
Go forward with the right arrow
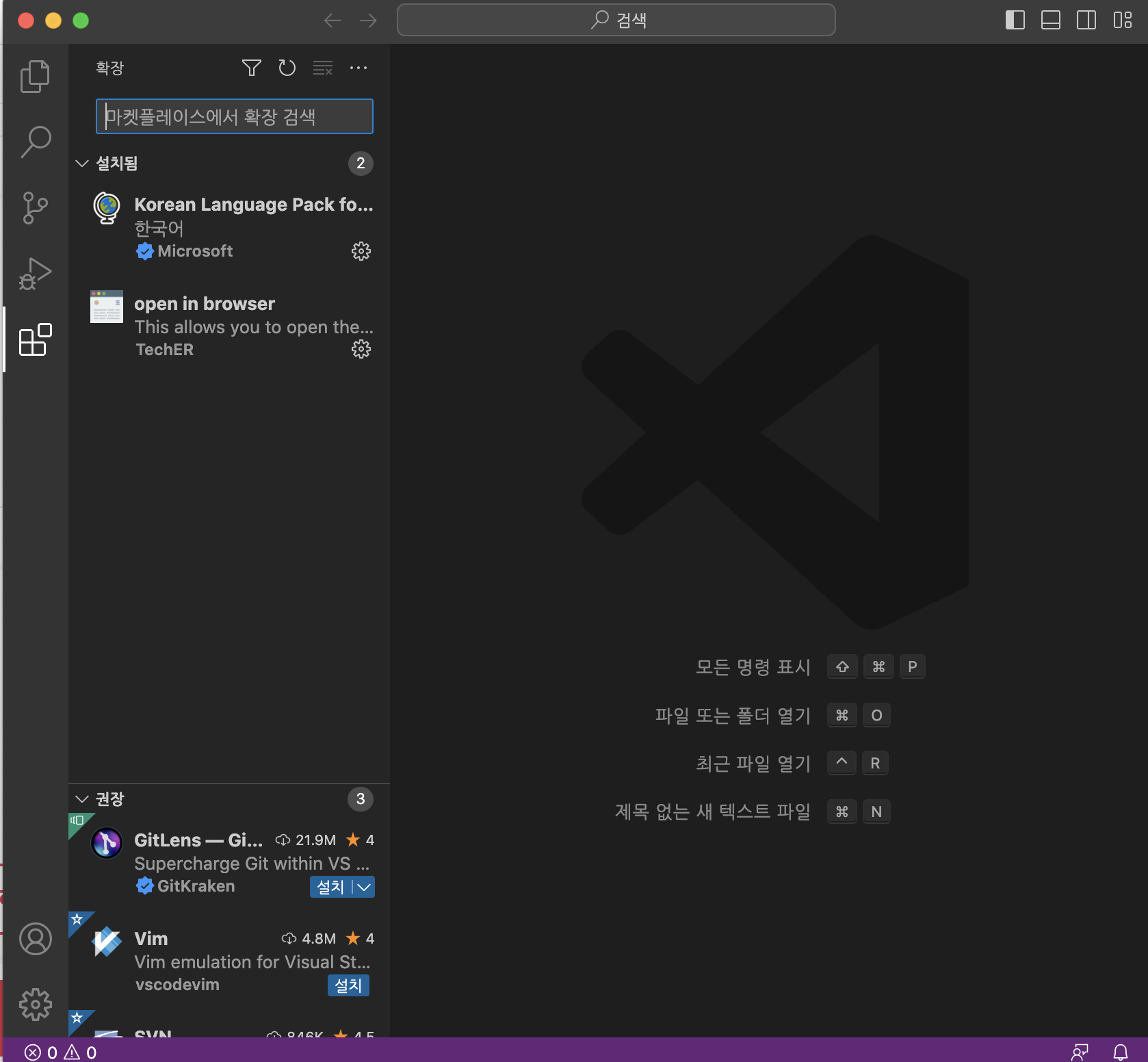coord(368,21)
